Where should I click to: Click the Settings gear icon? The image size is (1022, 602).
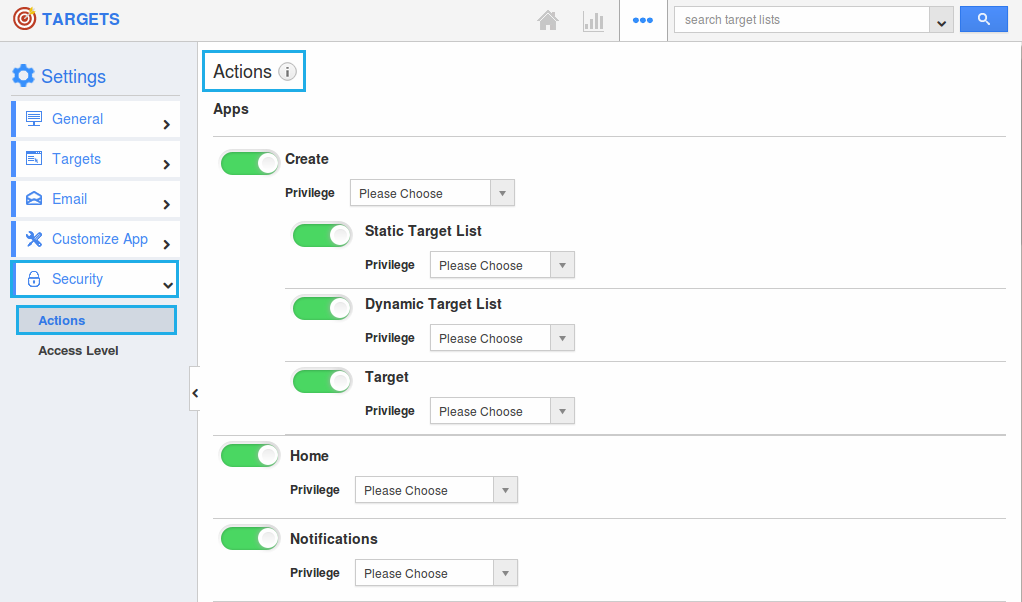click(23, 76)
